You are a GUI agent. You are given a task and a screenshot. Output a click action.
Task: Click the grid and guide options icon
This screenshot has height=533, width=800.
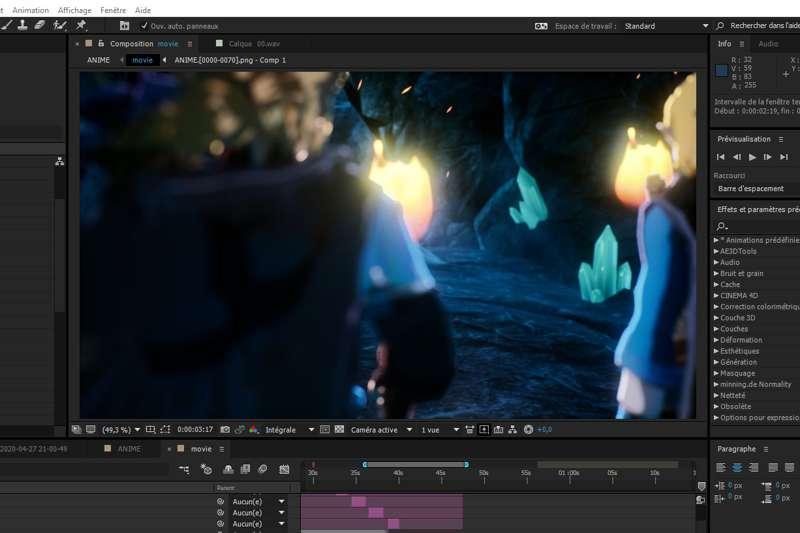coord(151,430)
